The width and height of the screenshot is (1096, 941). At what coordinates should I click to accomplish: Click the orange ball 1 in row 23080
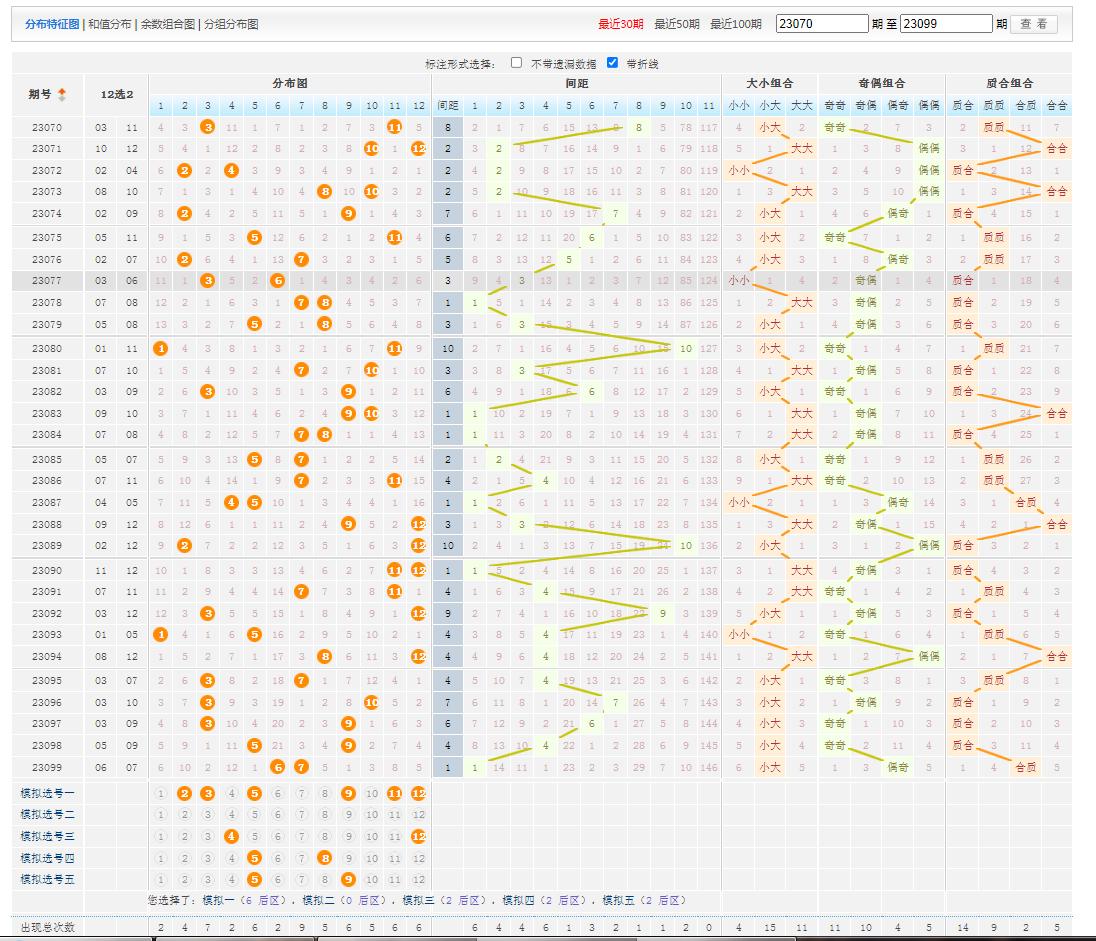coord(161,348)
